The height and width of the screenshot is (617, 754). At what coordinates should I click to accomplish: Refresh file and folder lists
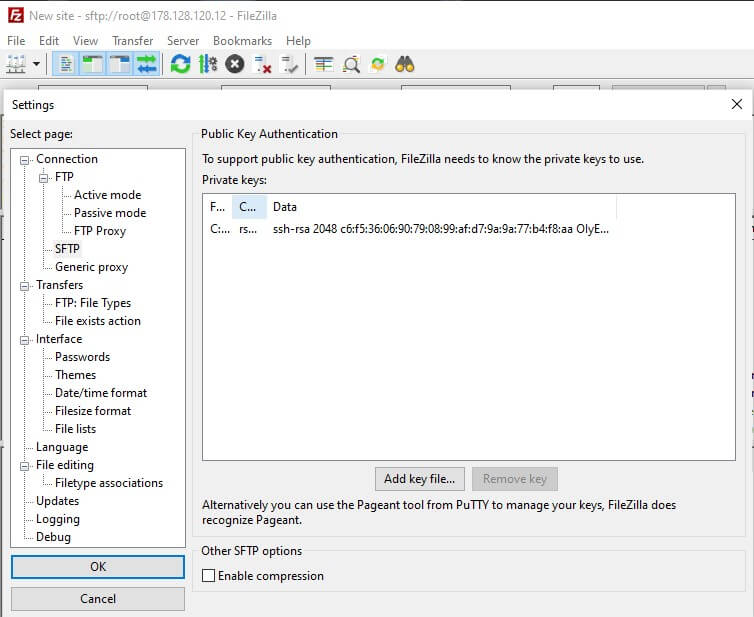point(181,64)
